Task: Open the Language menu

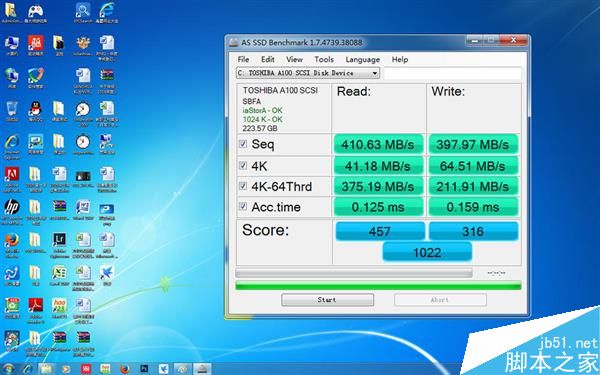Action: click(x=362, y=59)
